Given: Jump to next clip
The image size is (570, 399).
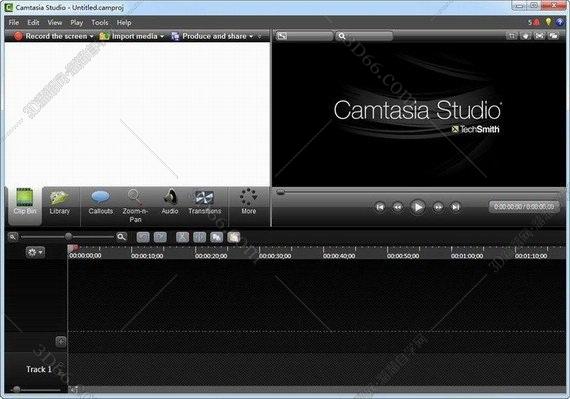Looking at the screenshot, I should click(x=455, y=207).
